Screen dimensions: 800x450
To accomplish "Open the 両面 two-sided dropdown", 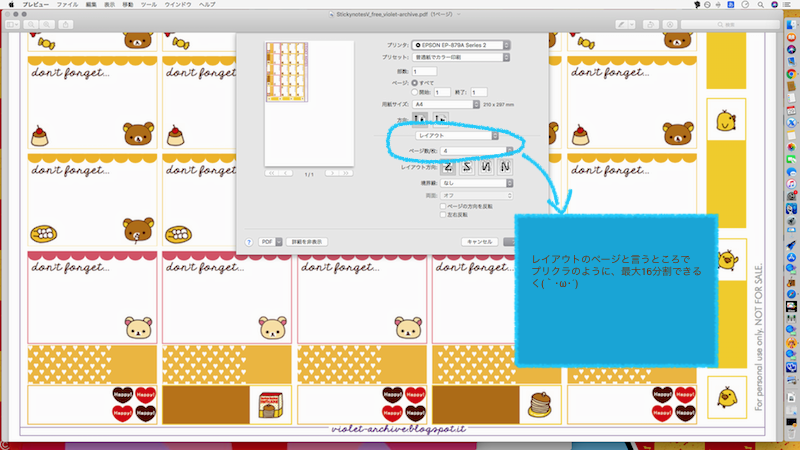I will pos(477,195).
